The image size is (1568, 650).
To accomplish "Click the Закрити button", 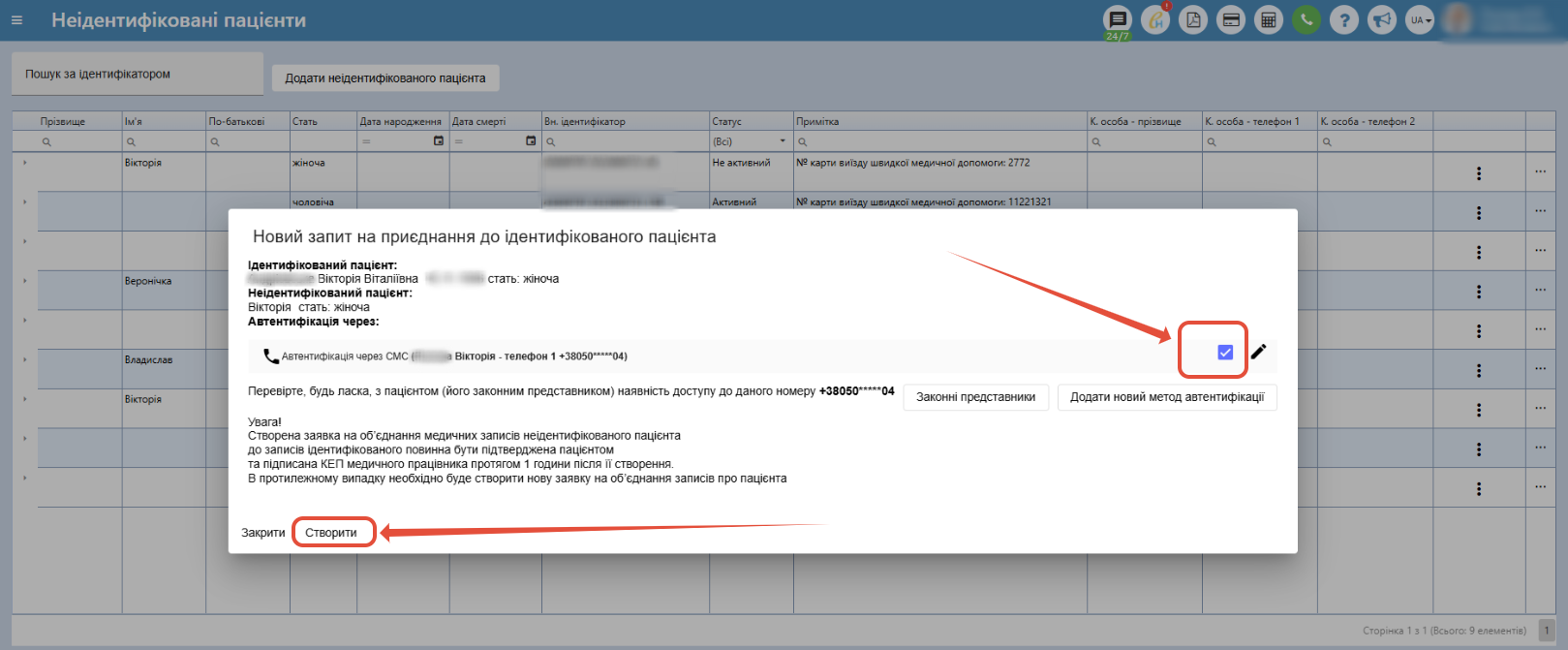I will coord(263,533).
